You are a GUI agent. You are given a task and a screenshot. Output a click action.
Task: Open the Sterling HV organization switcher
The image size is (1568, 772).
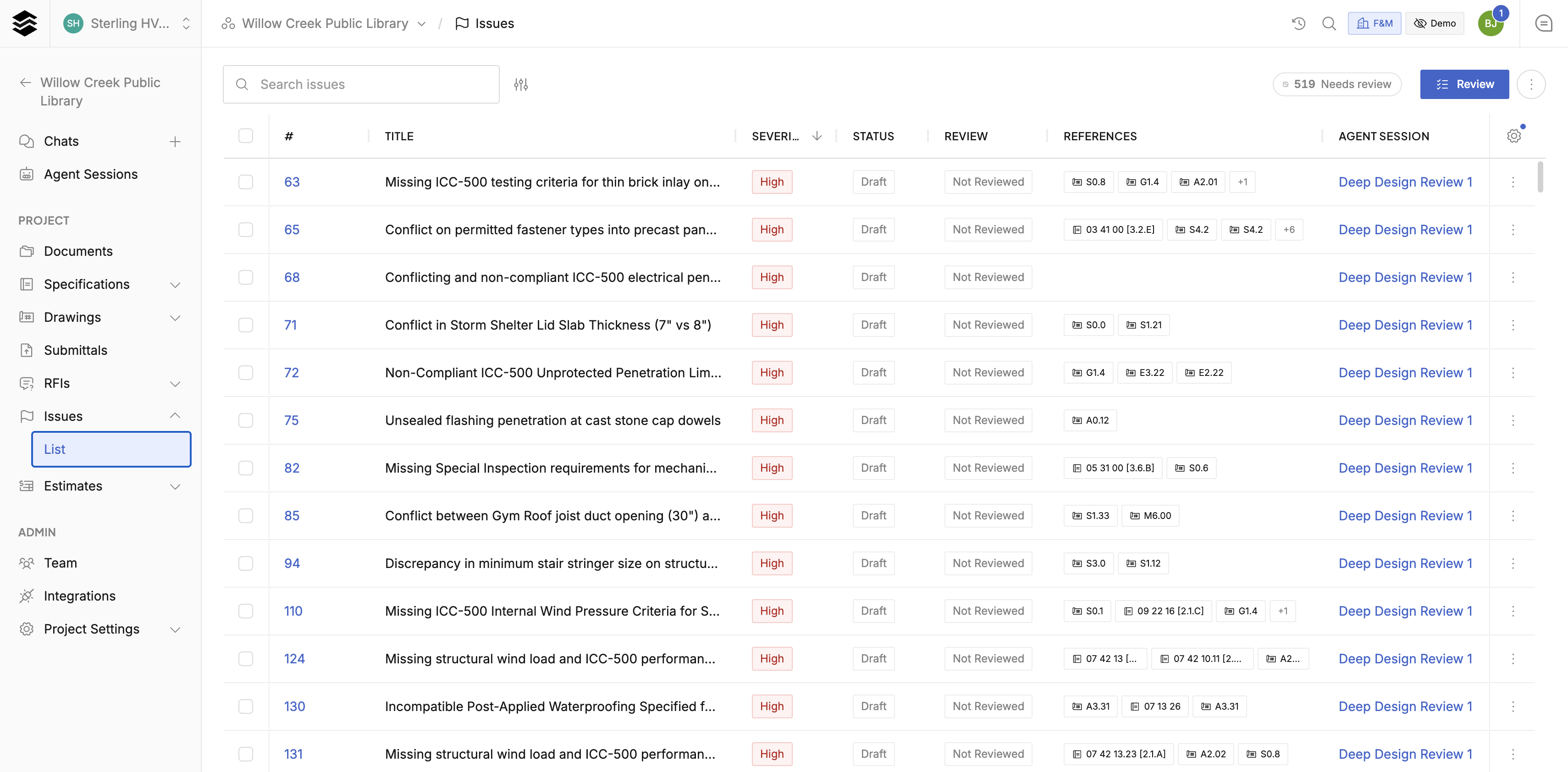click(127, 23)
